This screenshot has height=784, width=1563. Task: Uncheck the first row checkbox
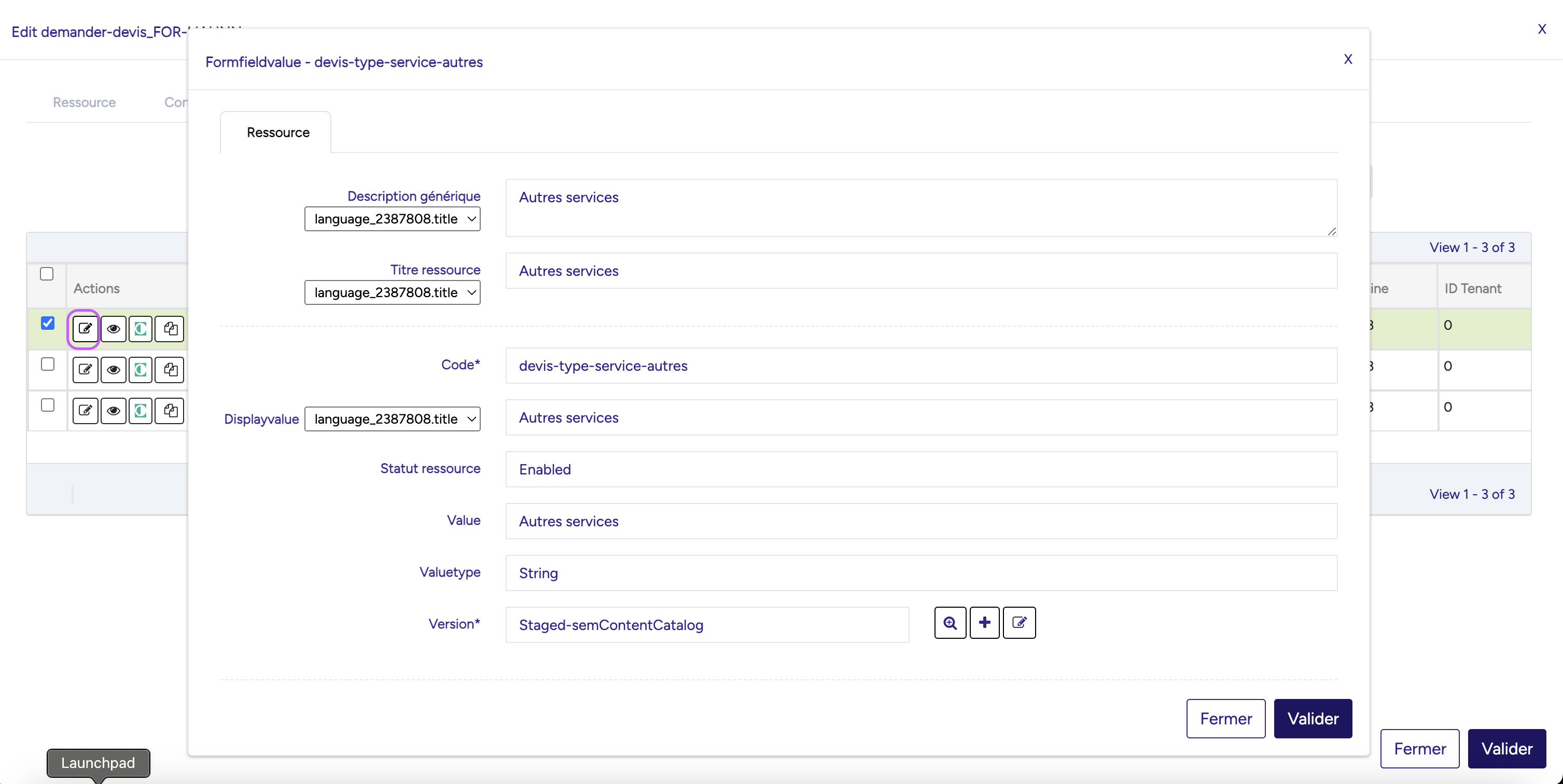(47, 323)
